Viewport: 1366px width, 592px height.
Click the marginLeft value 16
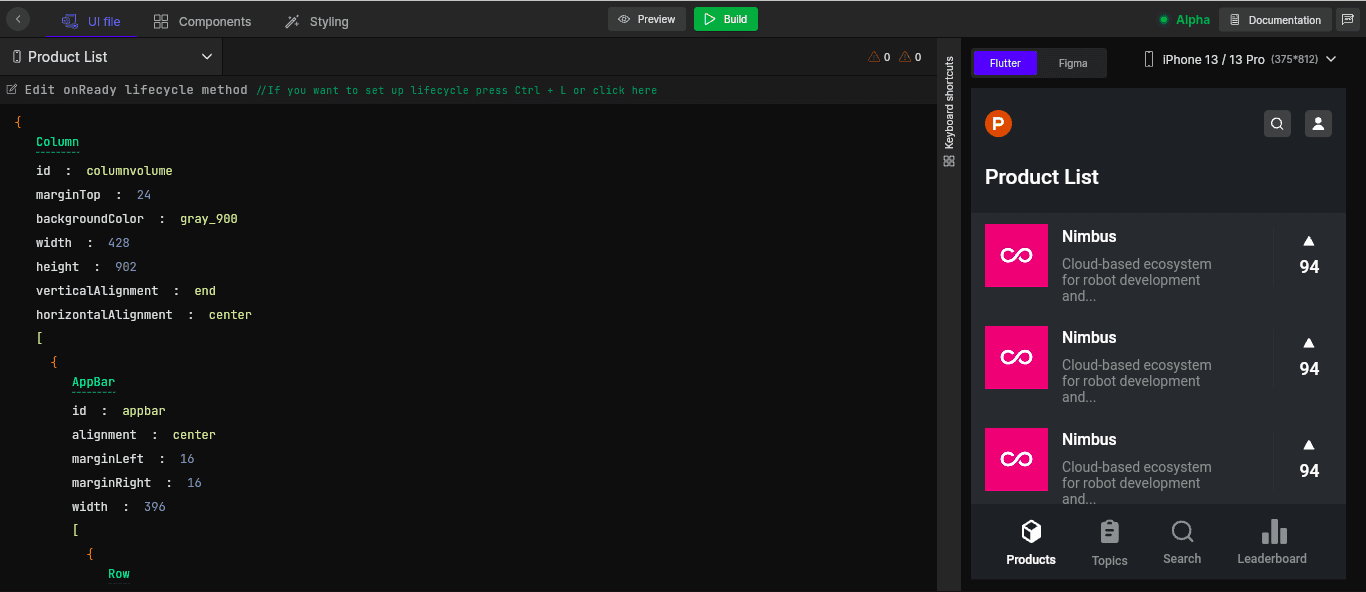187,459
